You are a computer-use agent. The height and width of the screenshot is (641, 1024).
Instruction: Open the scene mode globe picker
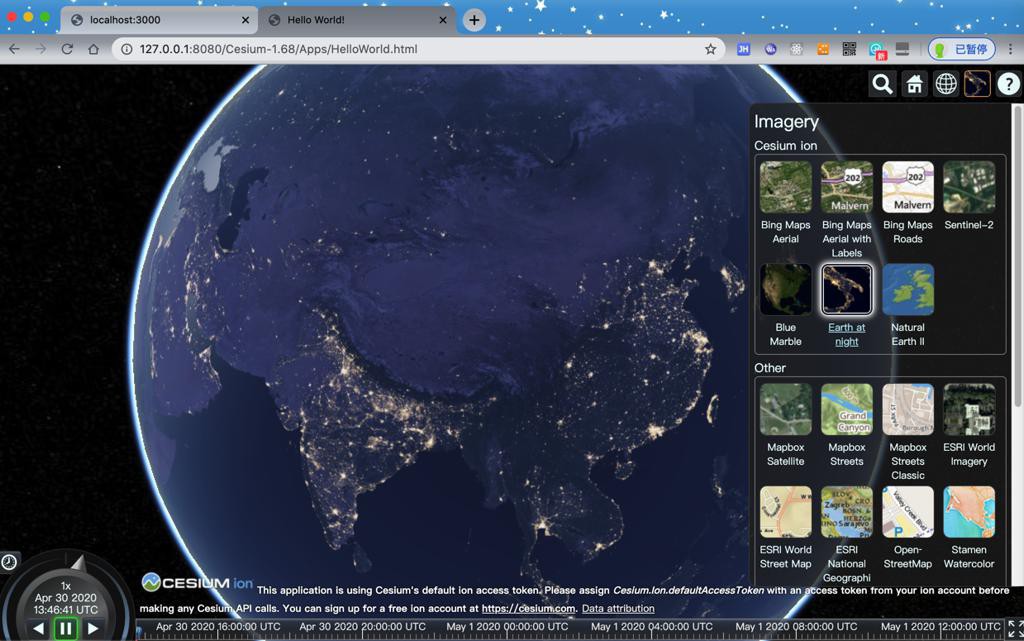[x=946, y=84]
